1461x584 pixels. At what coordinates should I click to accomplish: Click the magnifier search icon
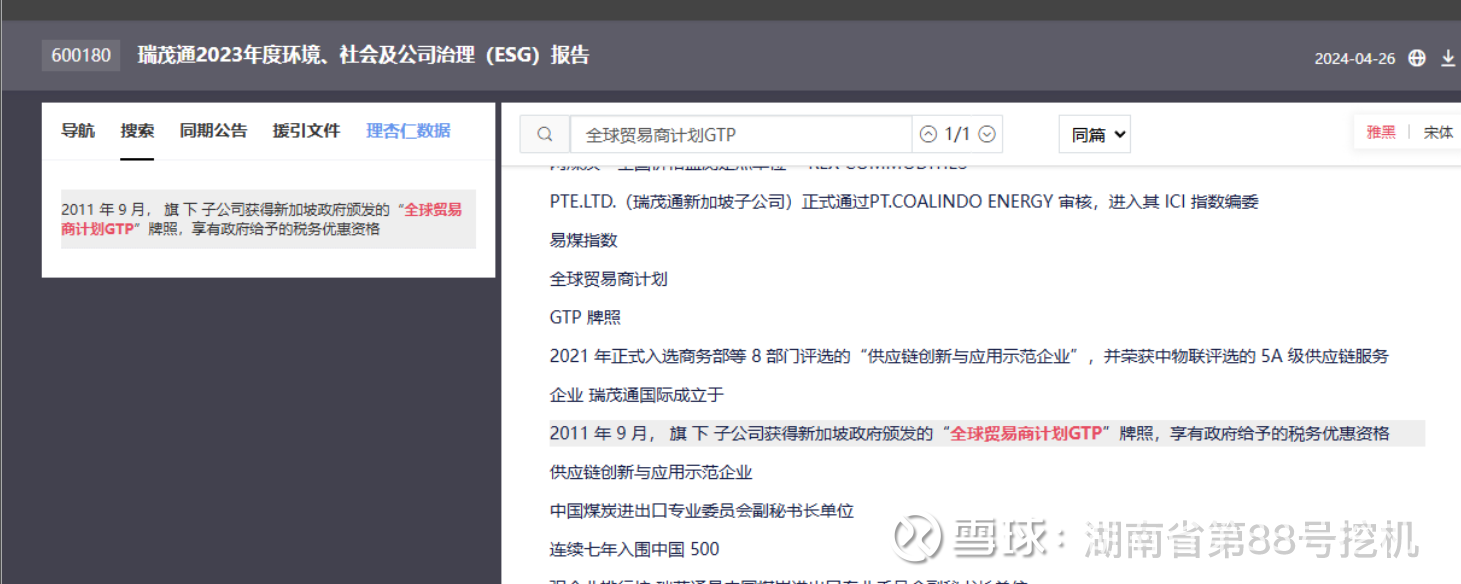545,134
